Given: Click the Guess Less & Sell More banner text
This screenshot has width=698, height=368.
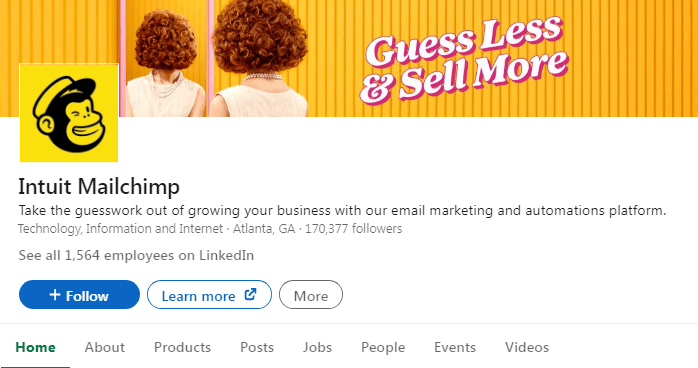Looking at the screenshot, I should pyautogui.click(x=464, y=60).
